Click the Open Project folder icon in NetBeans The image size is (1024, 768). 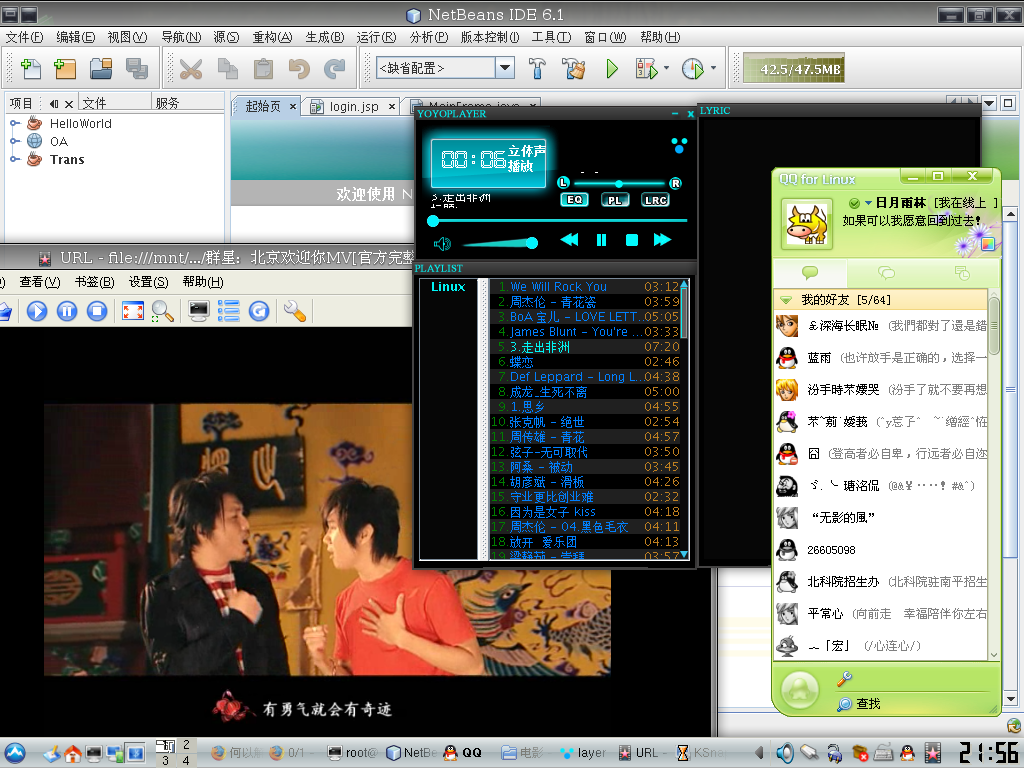101,68
